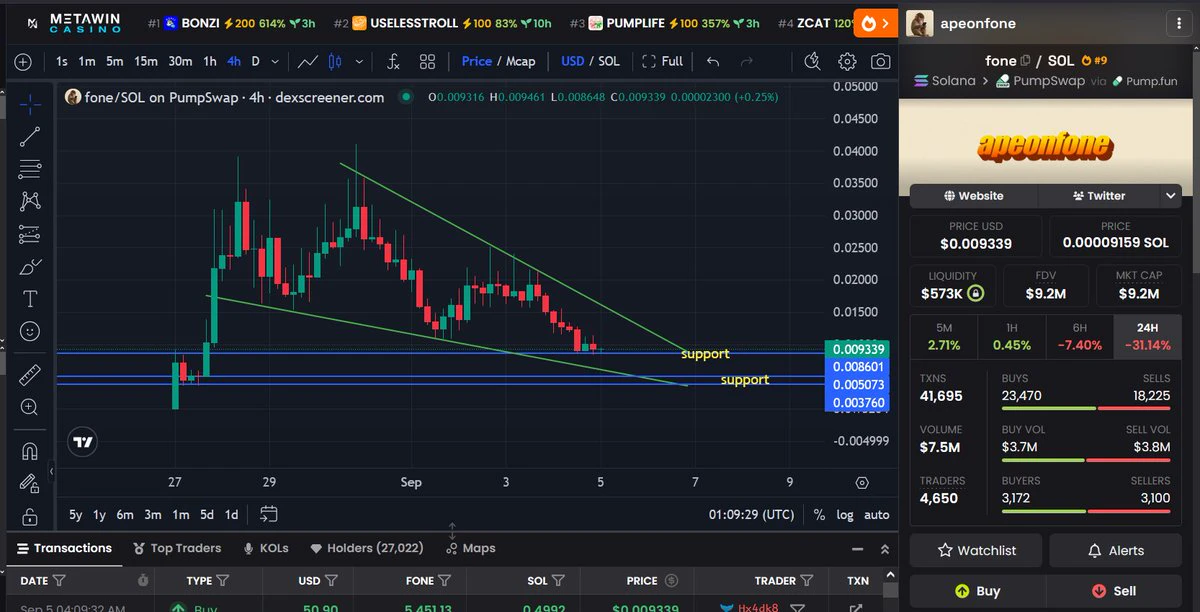Select the line chart style icon
The width and height of the screenshot is (1200, 612).
308,61
